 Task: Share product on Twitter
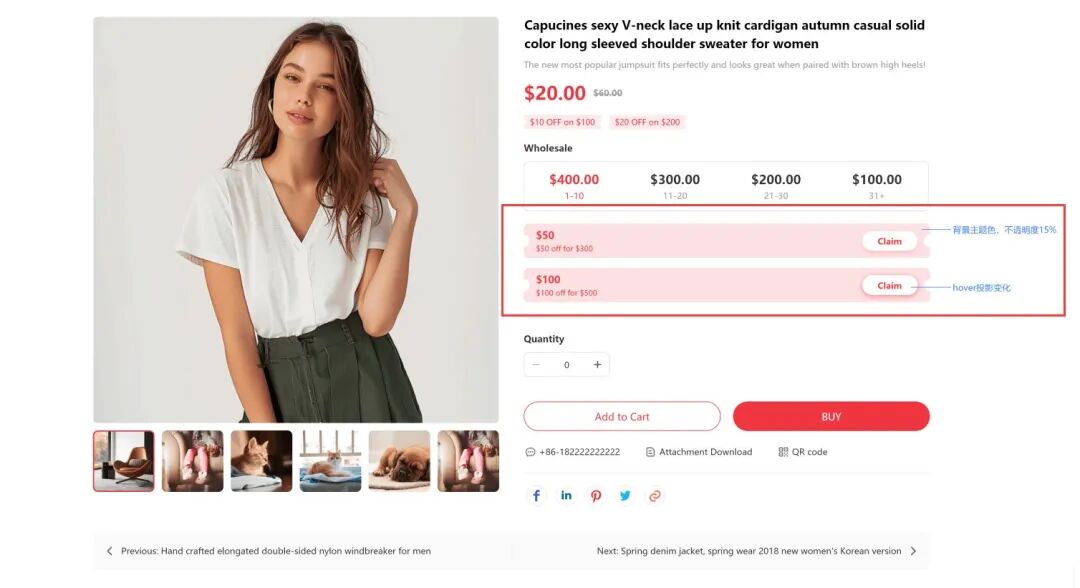tap(625, 496)
